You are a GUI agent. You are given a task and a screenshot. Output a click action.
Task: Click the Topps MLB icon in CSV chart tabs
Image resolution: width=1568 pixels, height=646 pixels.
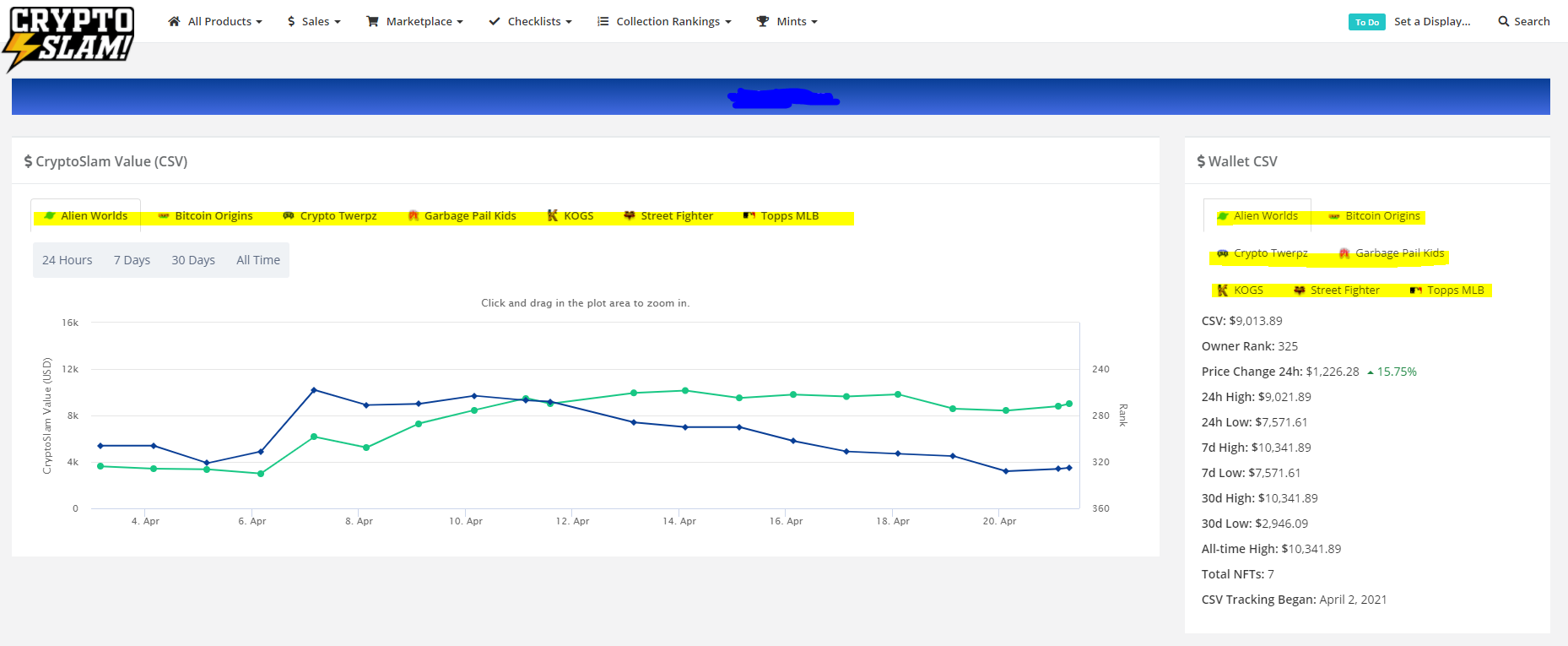pyautogui.click(x=749, y=215)
